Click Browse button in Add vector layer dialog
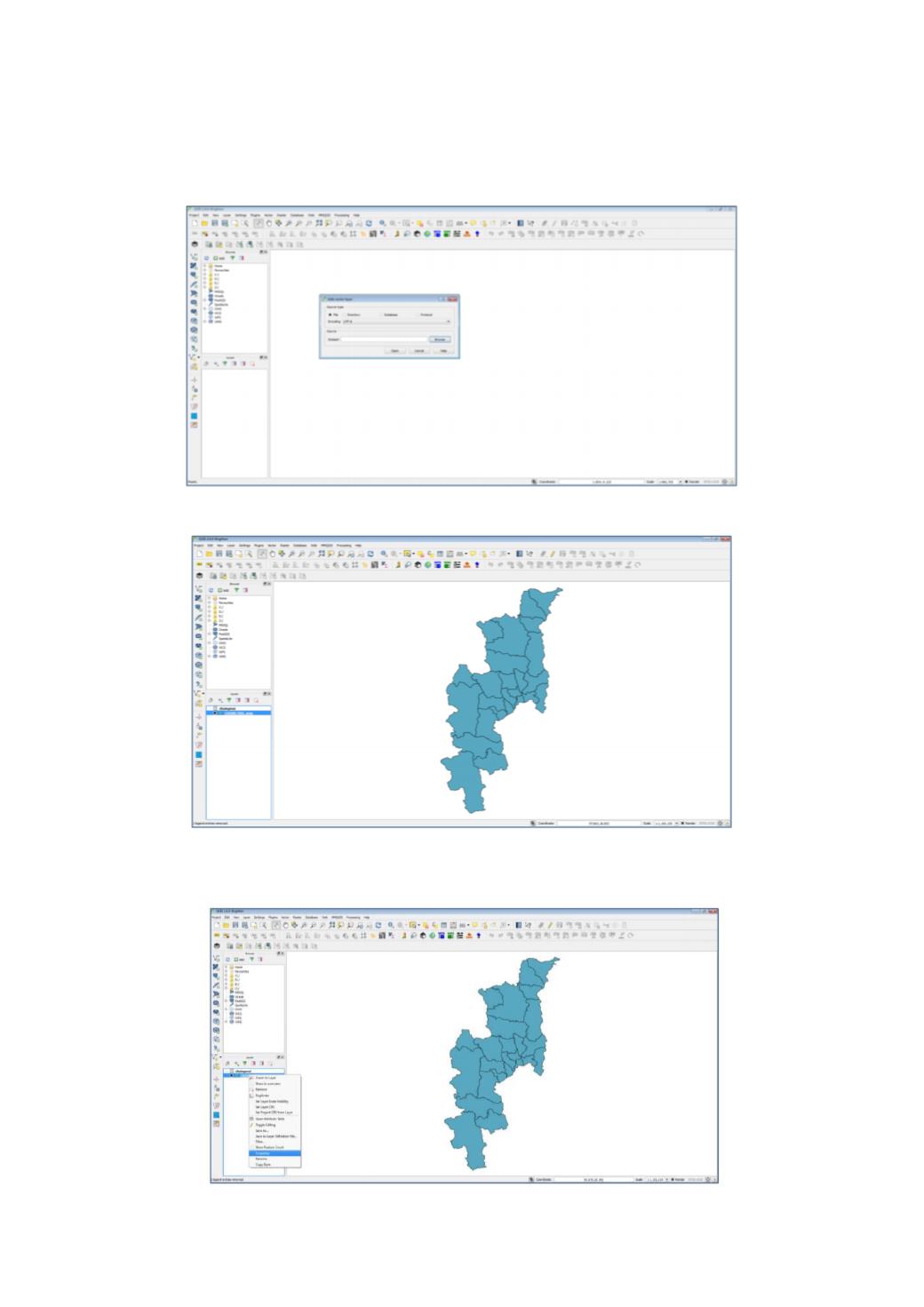924x1307 pixels. point(440,339)
